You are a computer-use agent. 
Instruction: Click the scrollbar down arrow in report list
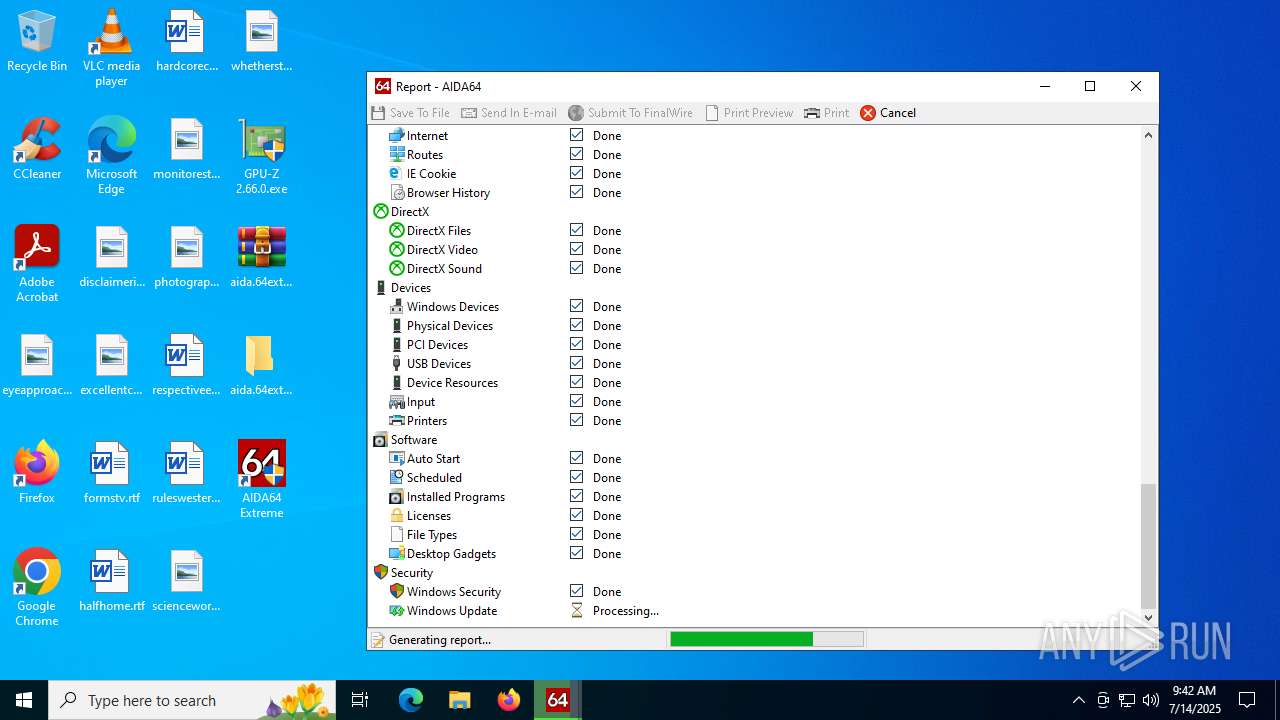1148,618
